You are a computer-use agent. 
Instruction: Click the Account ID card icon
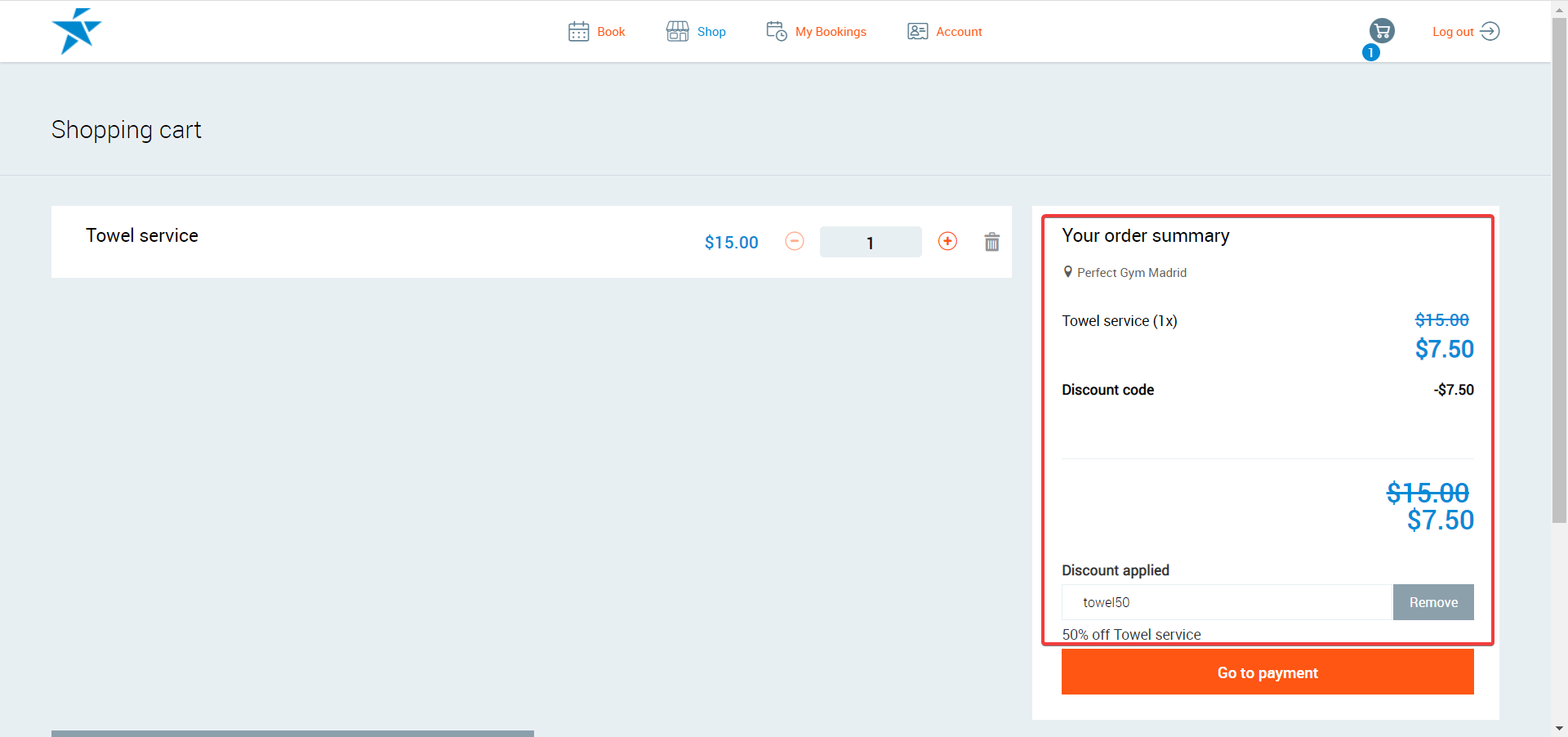917,32
